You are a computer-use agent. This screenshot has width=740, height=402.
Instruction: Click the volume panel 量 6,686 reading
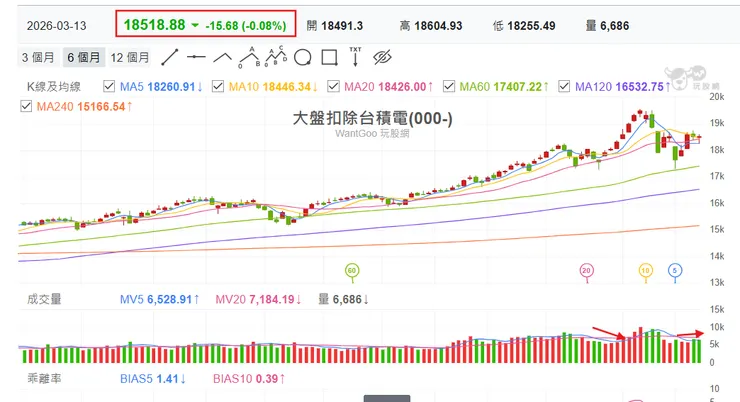343,300
